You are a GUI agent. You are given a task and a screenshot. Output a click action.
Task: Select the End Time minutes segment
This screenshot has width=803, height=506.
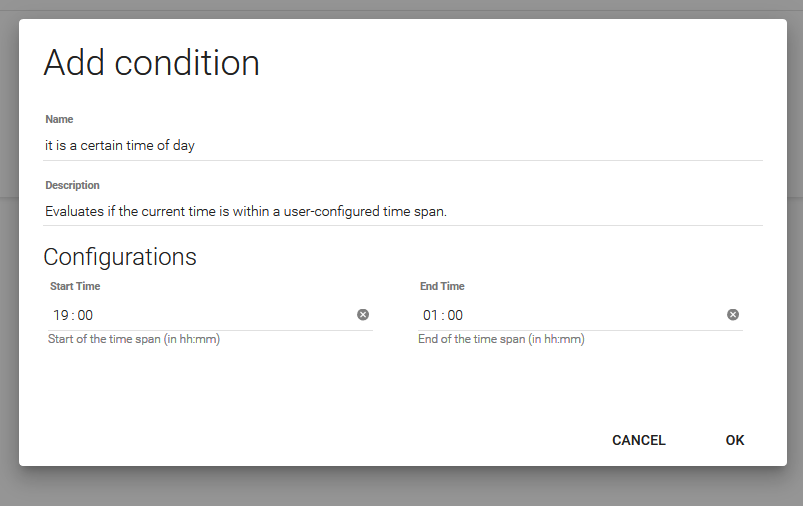(x=456, y=316)
